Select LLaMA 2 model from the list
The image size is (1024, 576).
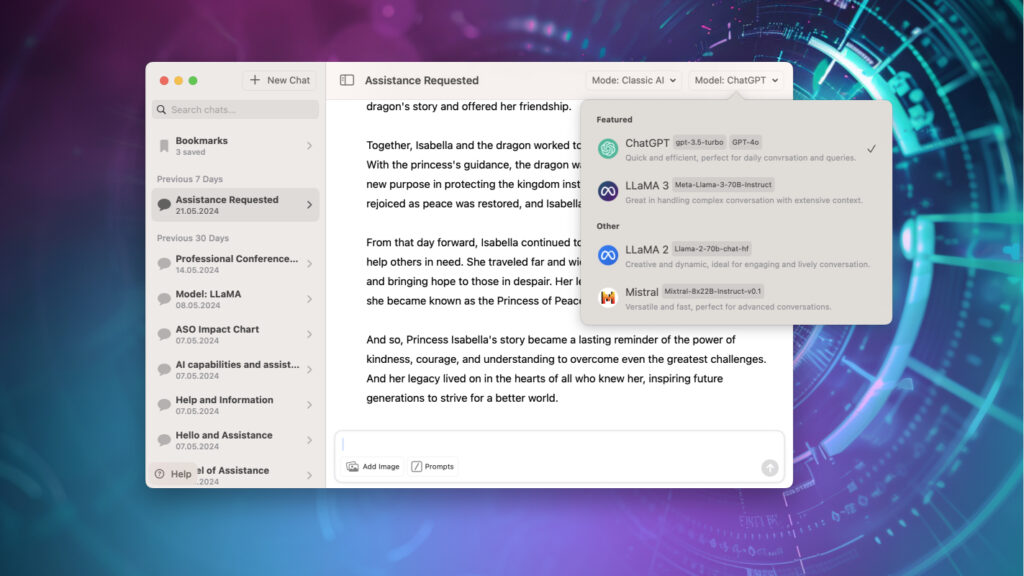coord(736,255)
